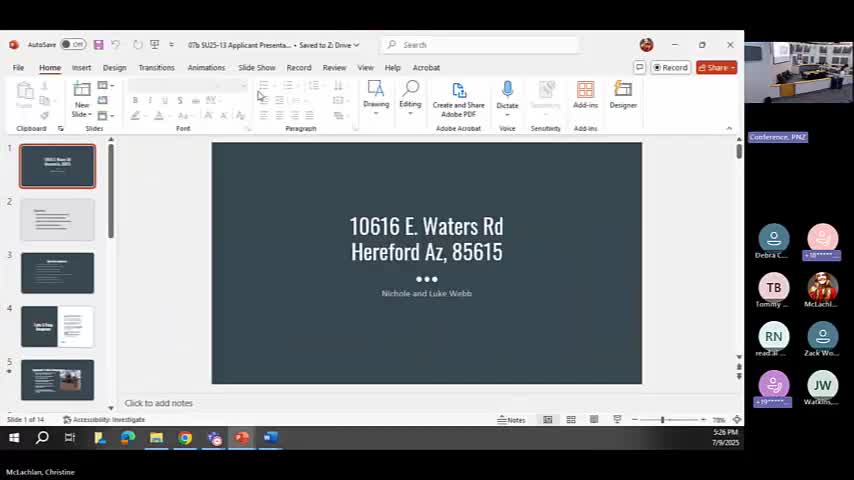Screen dimensions: 854x480
Task: Open File Explorer from taskbar
Action: tap(156, 438)
